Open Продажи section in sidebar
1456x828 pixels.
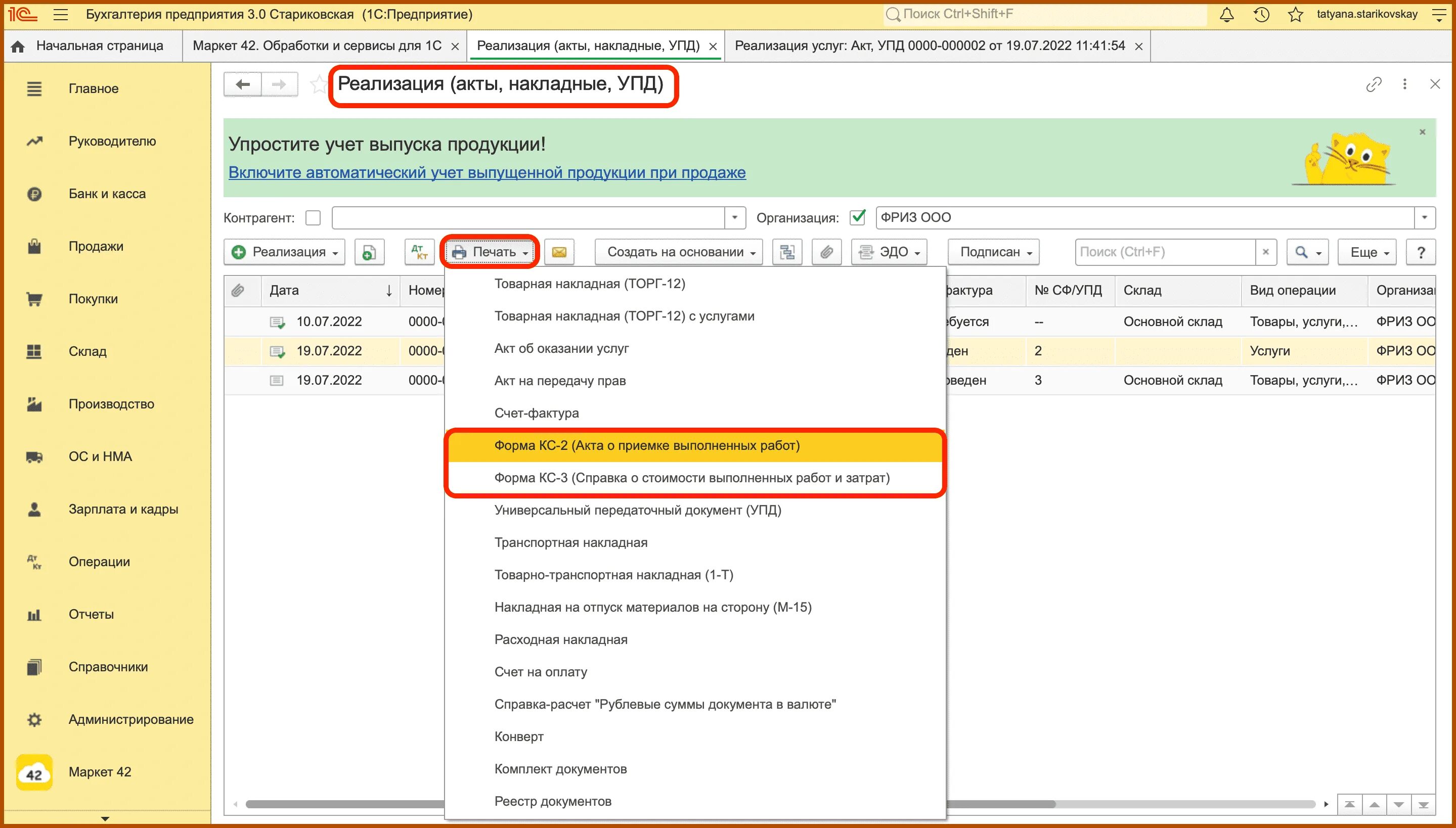point(96,247)
